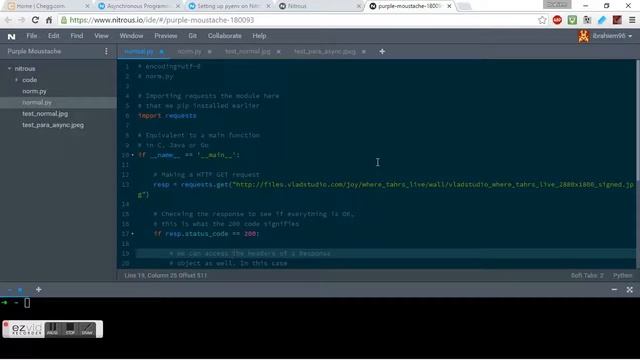This screenshot has height=360, width=640.
Task: Open test_normal.jpg in the file tree
Action: [45, 114]
